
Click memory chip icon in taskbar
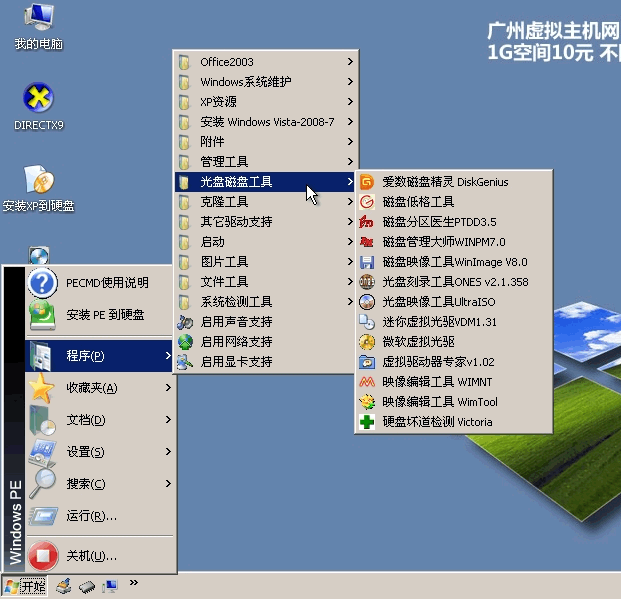87,586
